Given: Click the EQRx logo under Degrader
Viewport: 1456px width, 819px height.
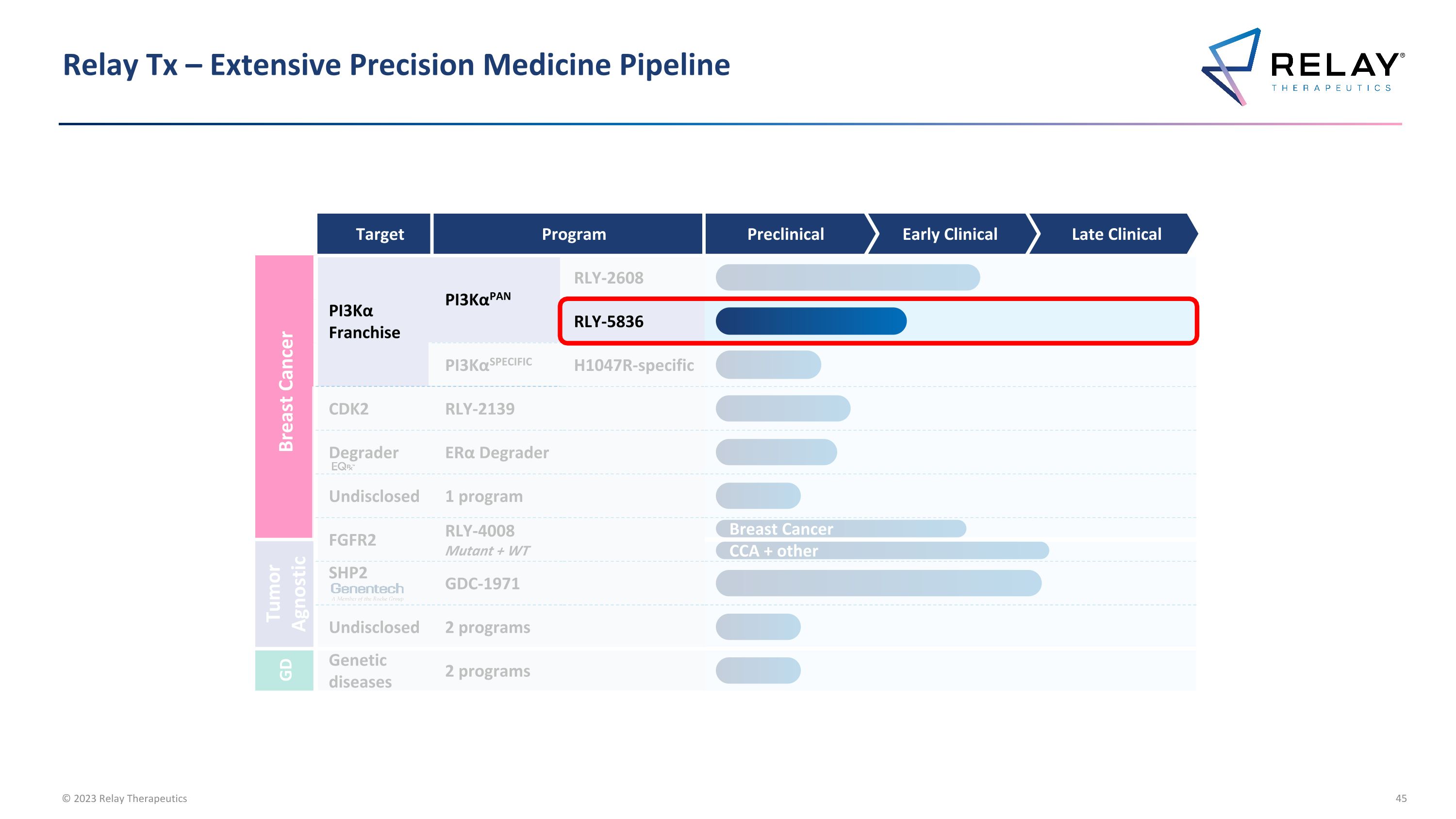Looking at the screenshot, I should coord(343,467).
